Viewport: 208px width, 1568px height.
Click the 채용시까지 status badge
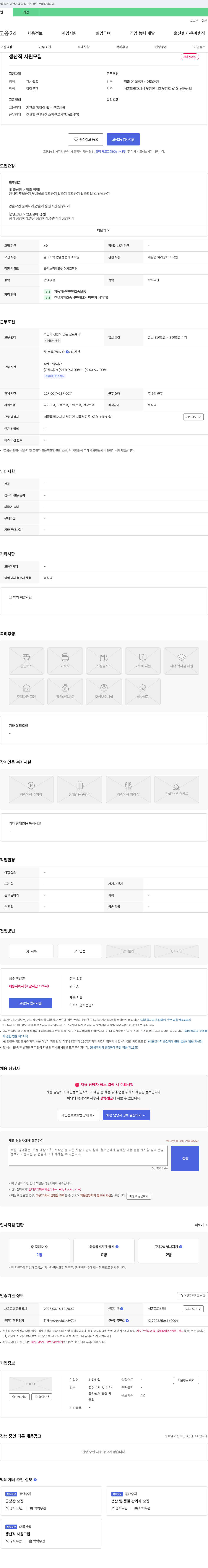click(x=190, y=57)
